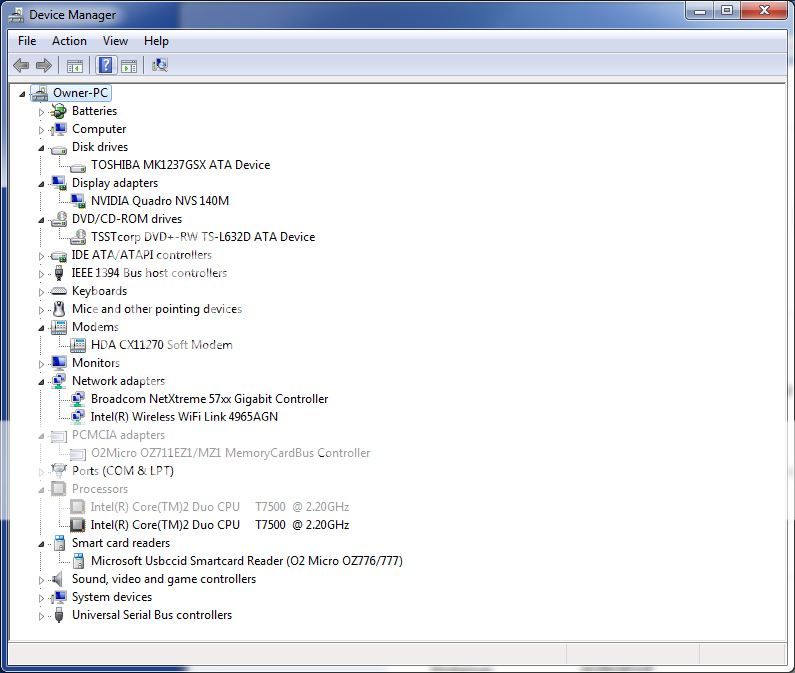795x673 pixels.
Task: Click the Network adapters category icon
Action: 59,381
